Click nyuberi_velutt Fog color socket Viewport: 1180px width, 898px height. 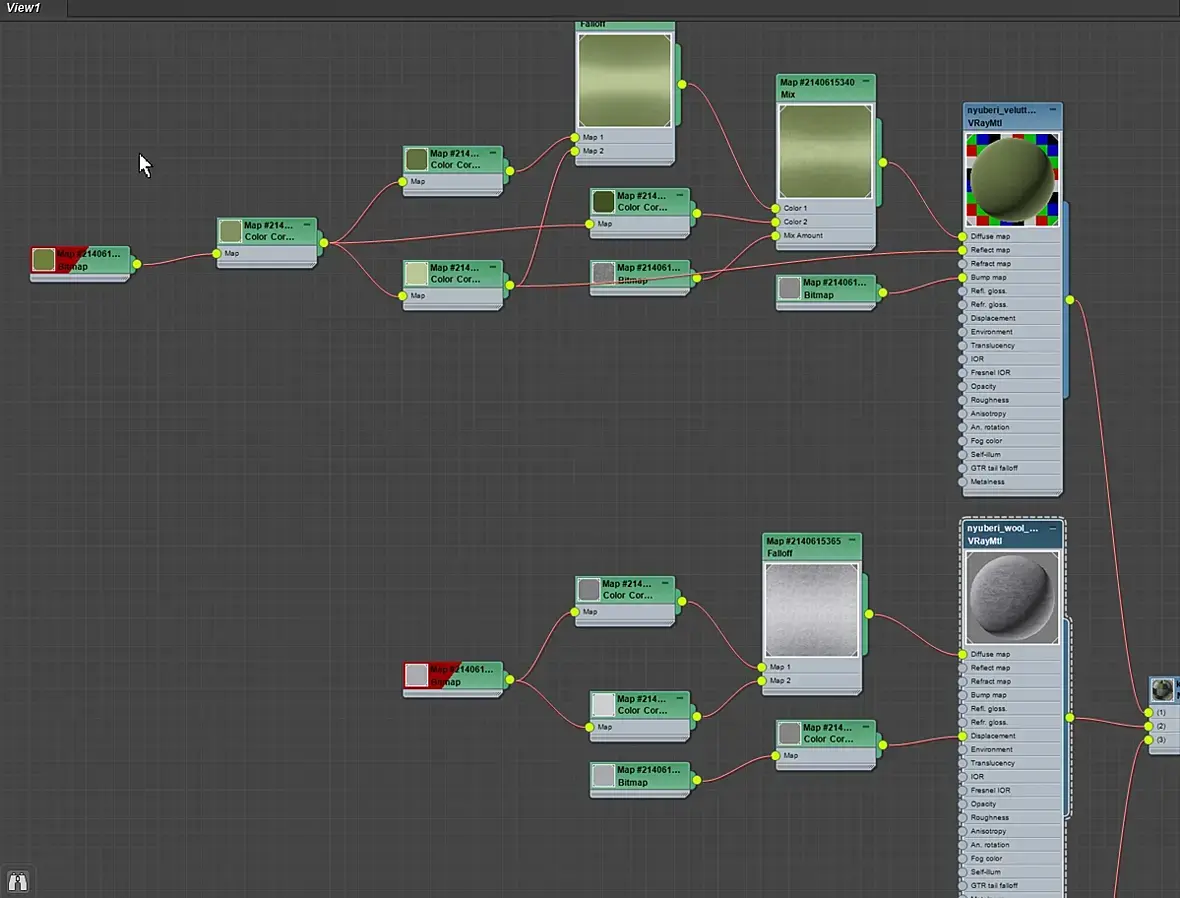pyautogui.click(x=963, y=440)
